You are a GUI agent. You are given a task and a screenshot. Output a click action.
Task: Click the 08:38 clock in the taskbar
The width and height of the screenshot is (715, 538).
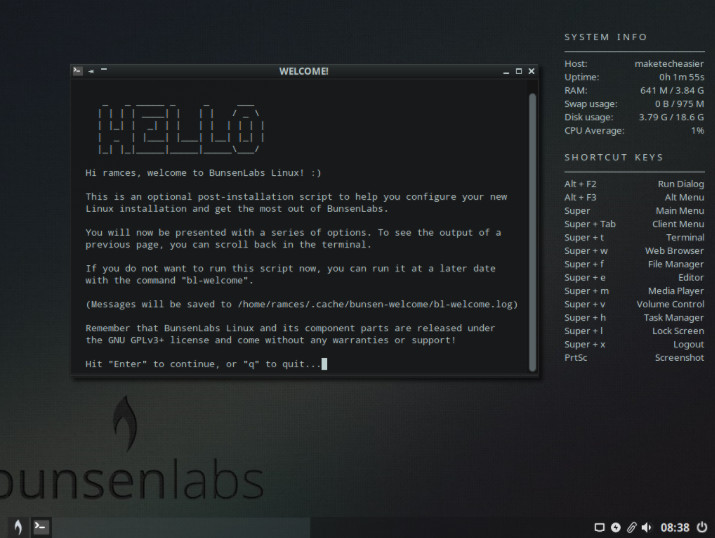click(x=675, y=528)
